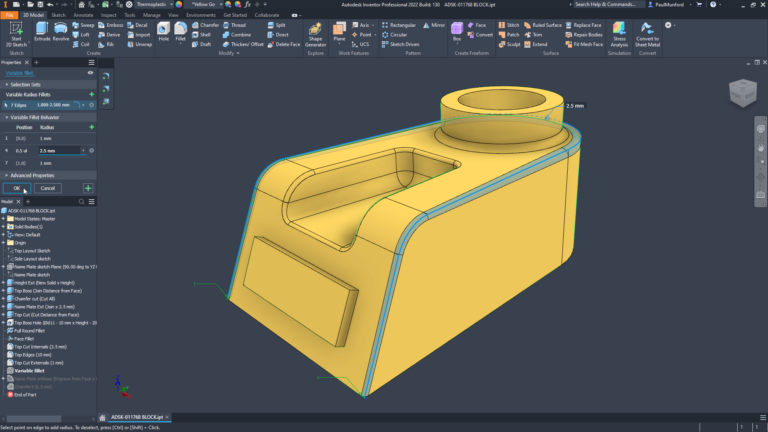
Task: Select the Thread tool
Action: 234,25
